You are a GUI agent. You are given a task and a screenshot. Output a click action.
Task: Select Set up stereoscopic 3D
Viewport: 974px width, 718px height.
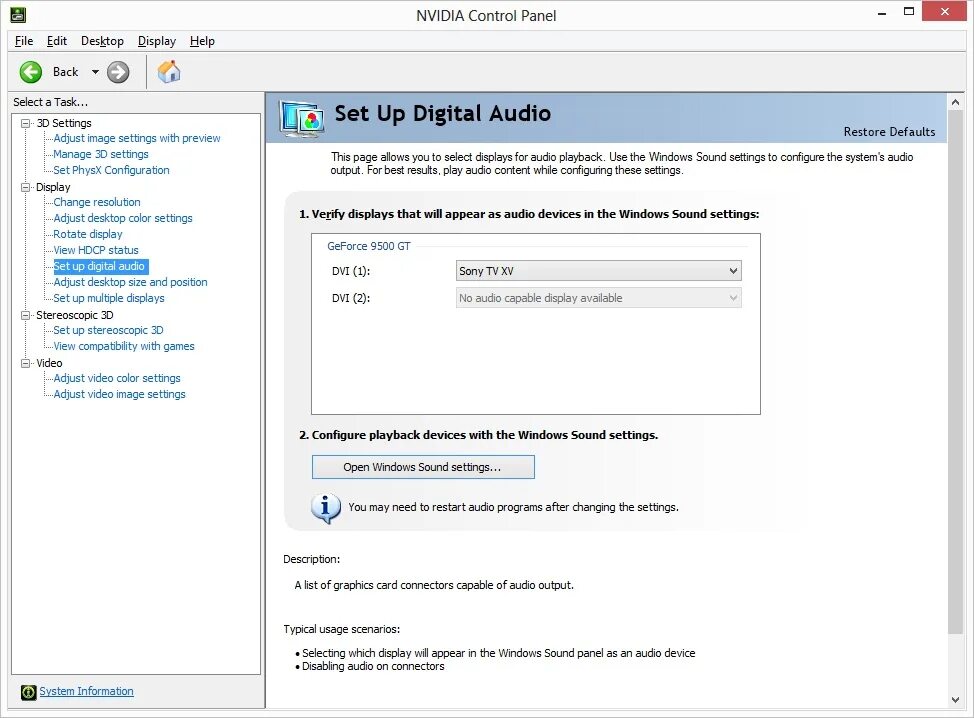click(x=108, y=330)
